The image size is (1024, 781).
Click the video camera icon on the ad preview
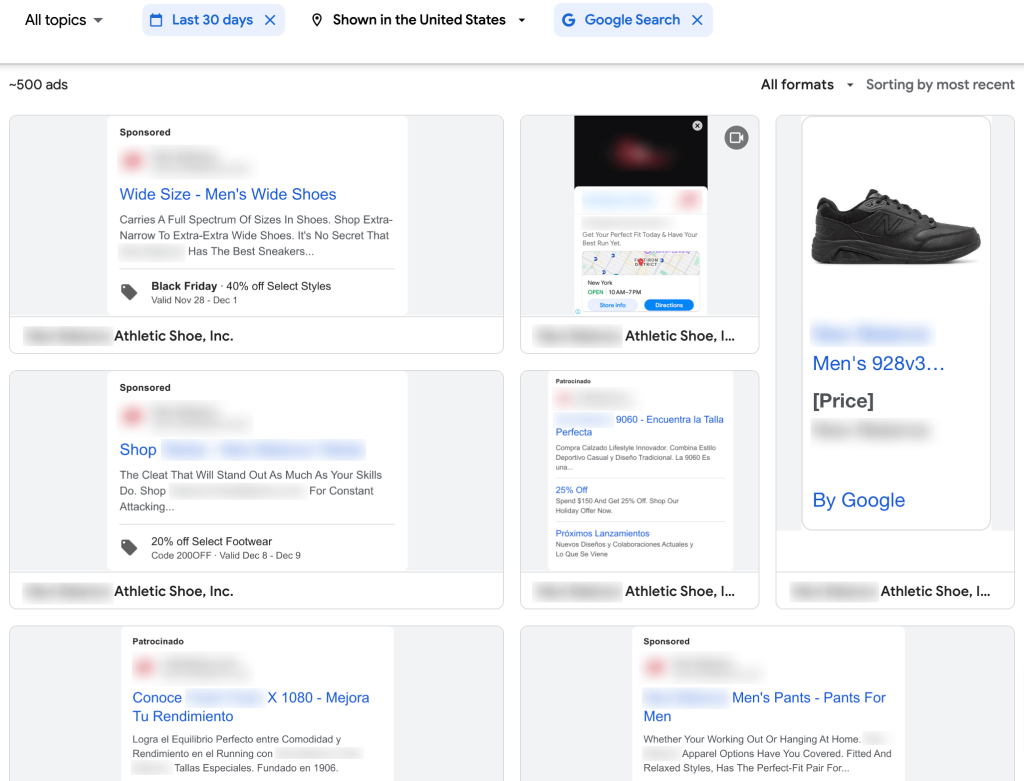coord(736,137)
